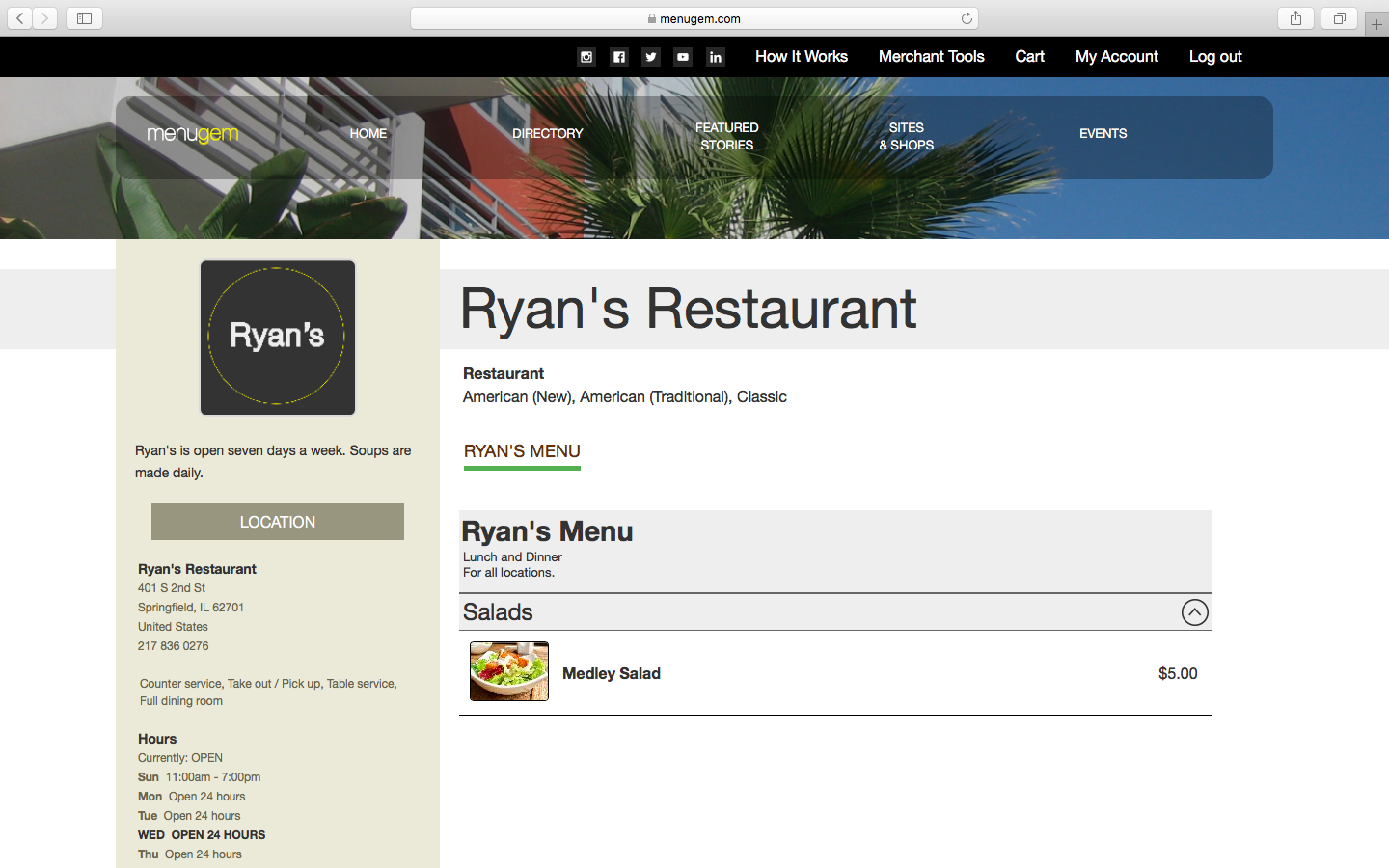The height and width of the screenshot is (868, 1389).
Task: Click the Ryan's Restaurant page title
Action: tap(689, 309)
